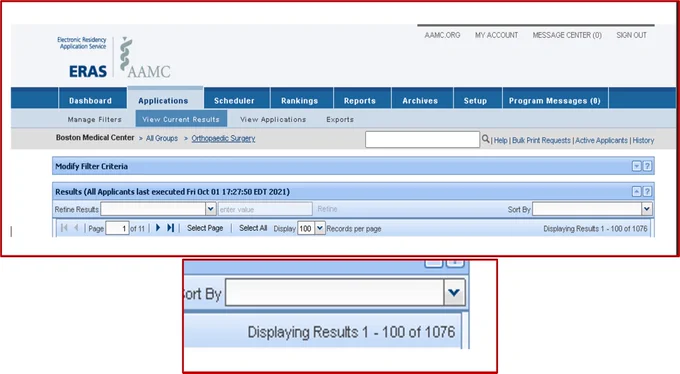This screenshot has width=680, height=374.
Task: Visit the AAMC.ORG link
Action: [x=442, y=35]
